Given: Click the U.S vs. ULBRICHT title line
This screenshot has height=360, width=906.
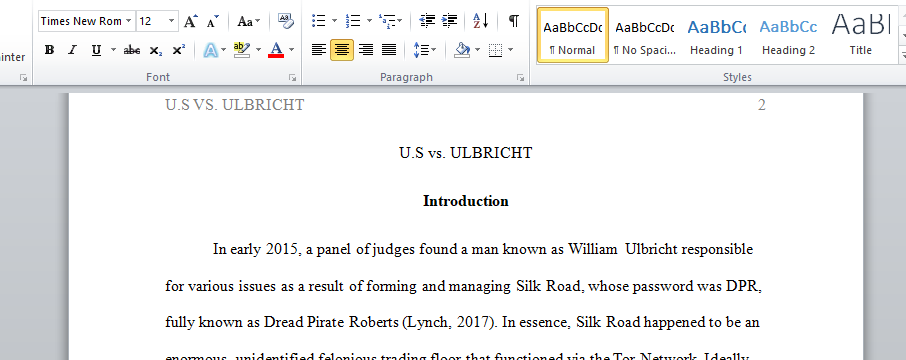Looking at the screenshot, I should [x=466, y=153].
